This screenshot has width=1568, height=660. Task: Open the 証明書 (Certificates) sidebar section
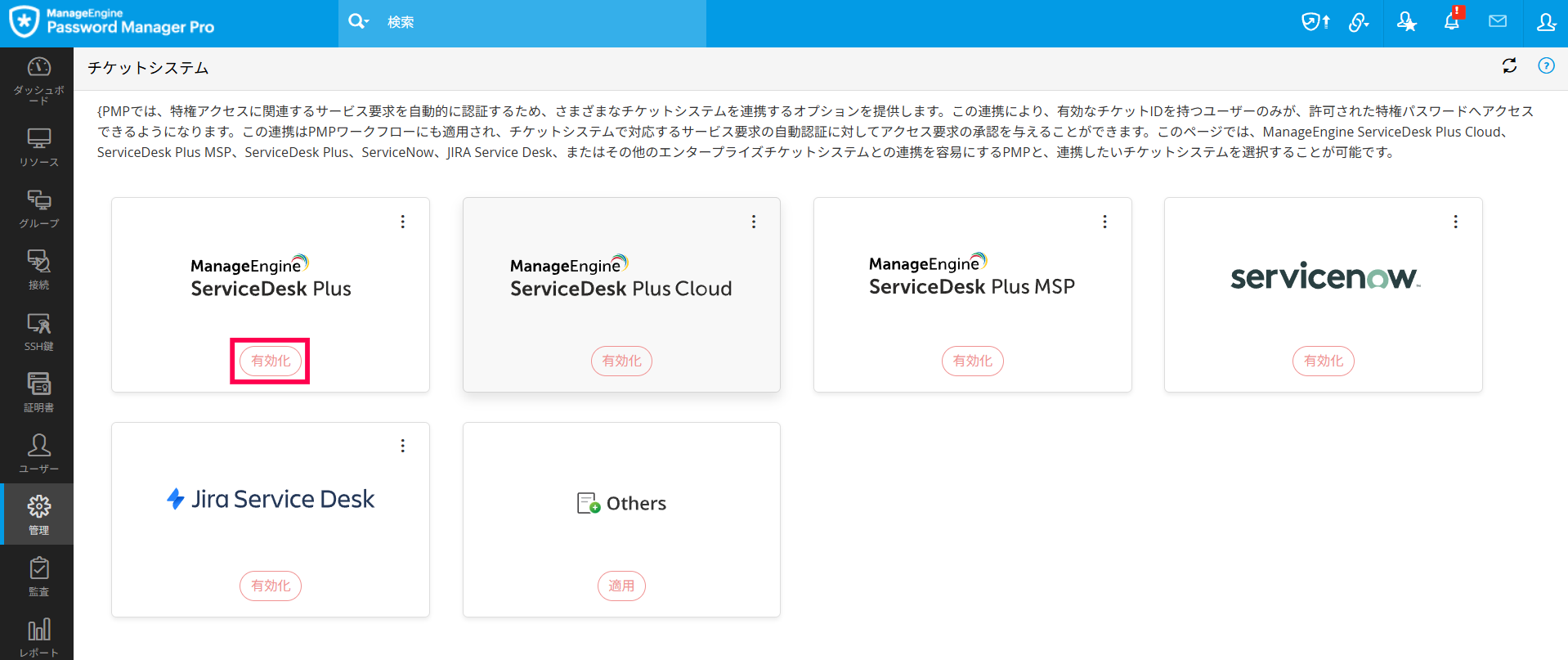point(38,393)
